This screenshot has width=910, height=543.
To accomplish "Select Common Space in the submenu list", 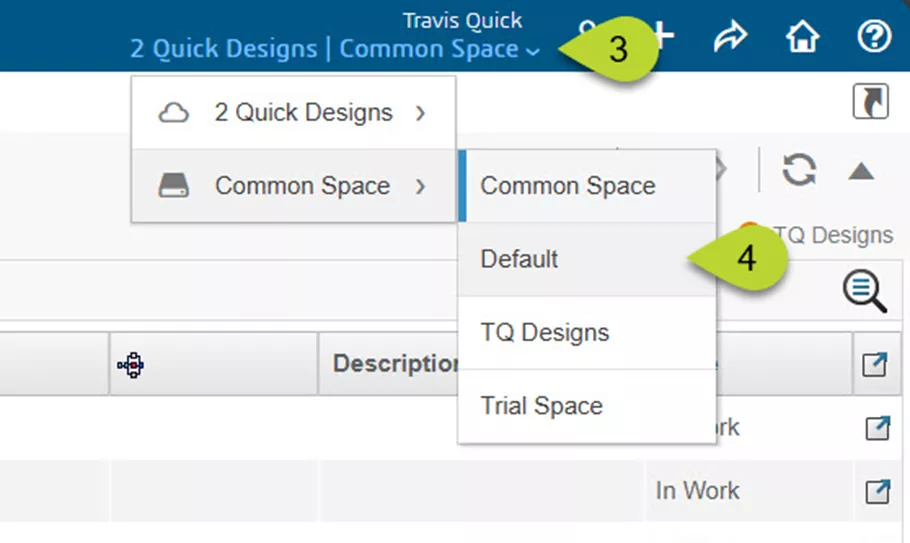I will tap(568, 186).
